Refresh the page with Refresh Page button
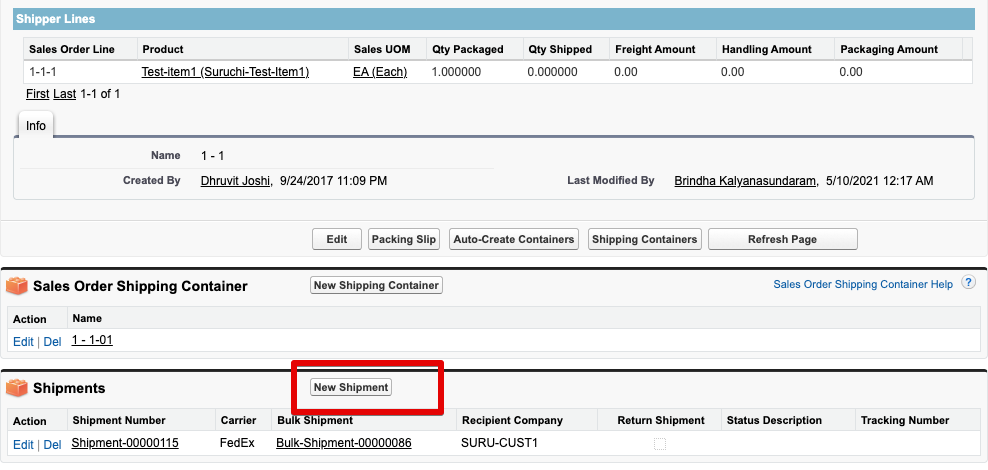Screen dimensions: 988x470 coord(783,239)
